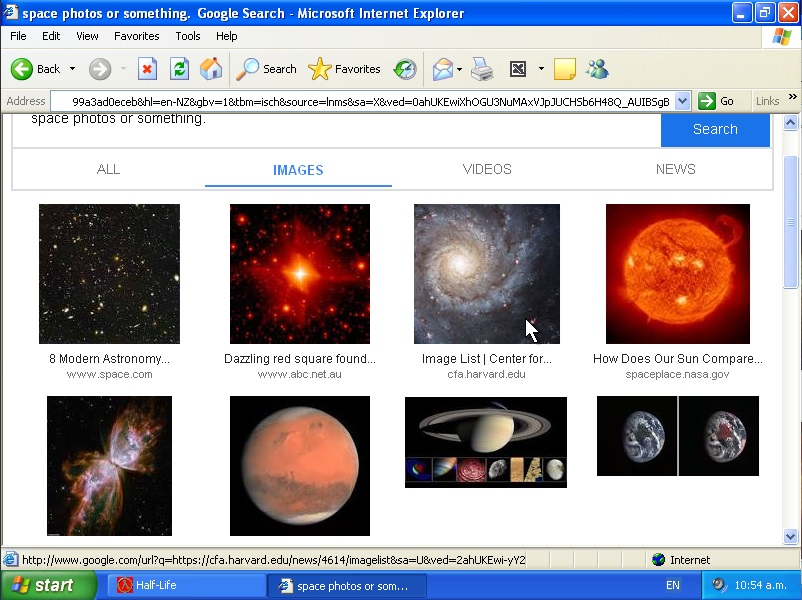Click the Windows Start button
802x600 pixels.
point(43,585)
